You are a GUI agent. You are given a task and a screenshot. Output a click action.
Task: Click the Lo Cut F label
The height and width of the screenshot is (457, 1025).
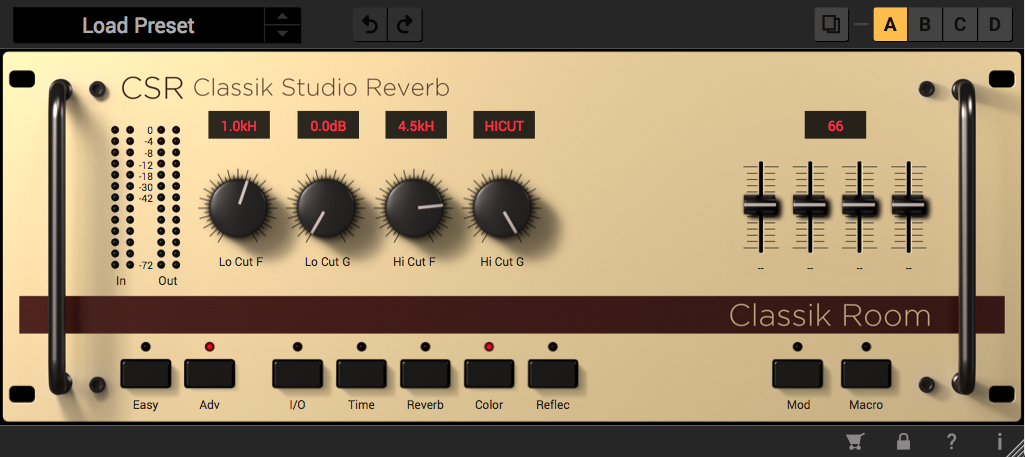(241, 262)
